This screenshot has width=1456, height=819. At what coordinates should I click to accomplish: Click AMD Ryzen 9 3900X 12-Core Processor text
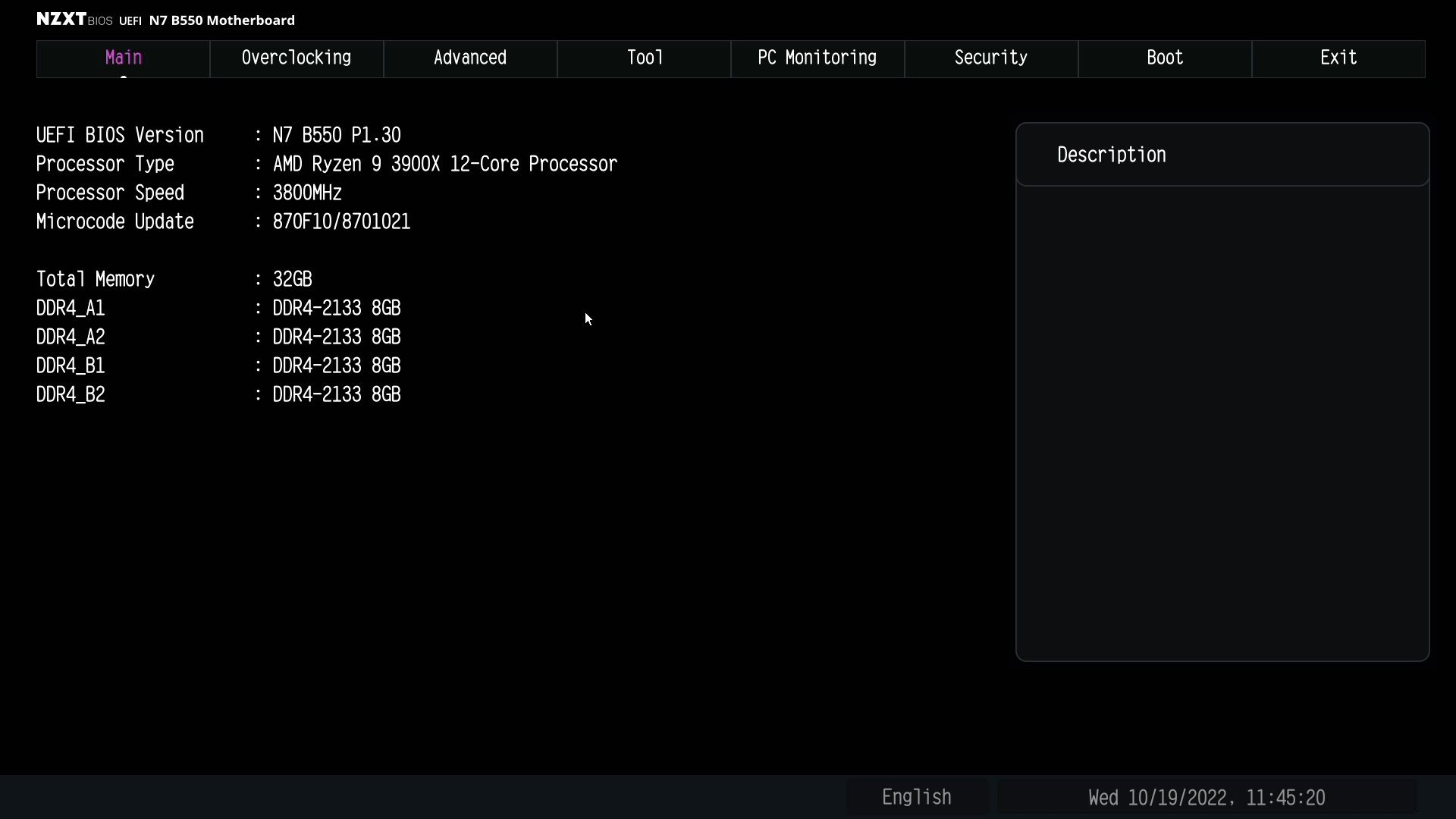coord(445,164)
